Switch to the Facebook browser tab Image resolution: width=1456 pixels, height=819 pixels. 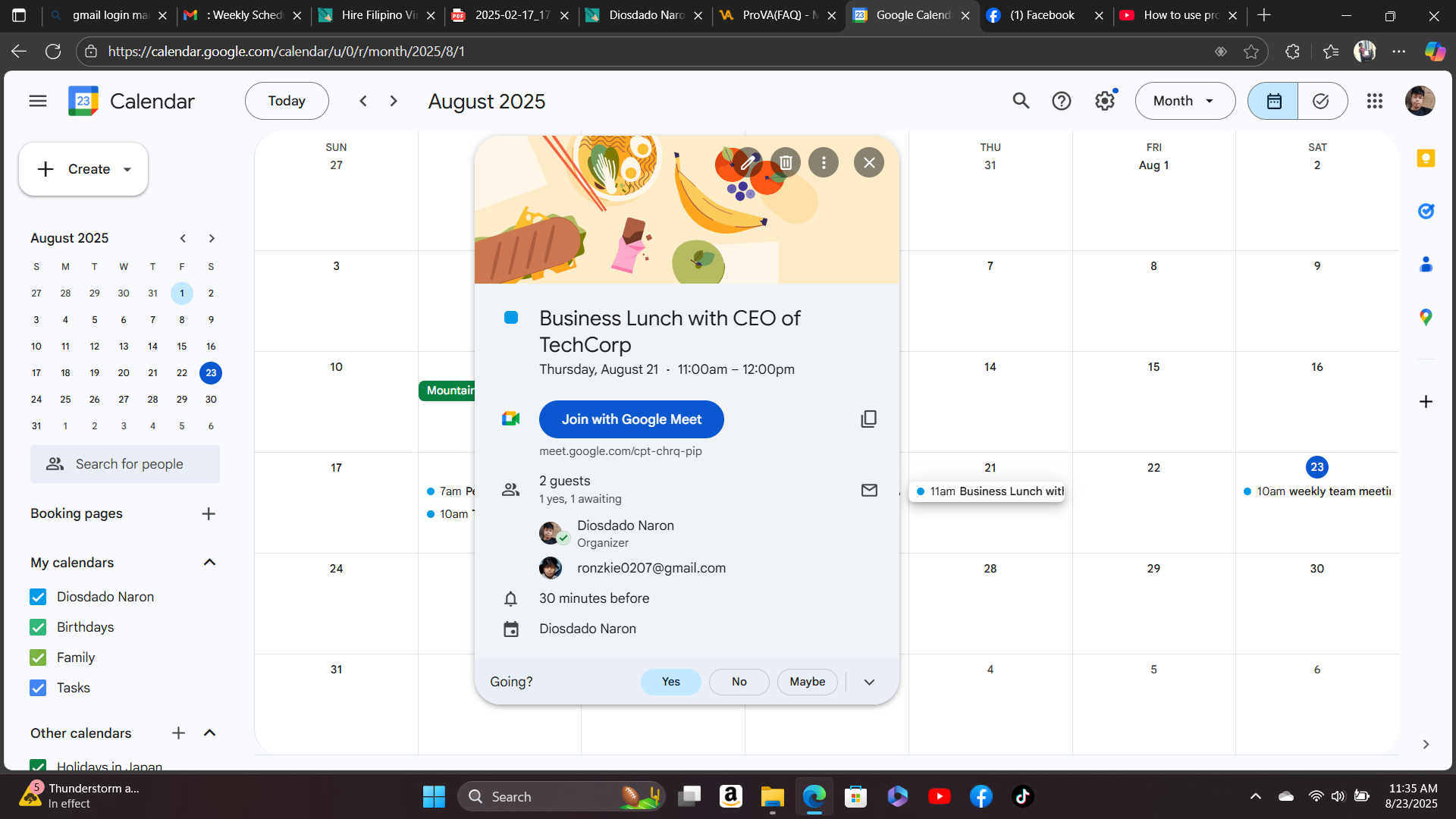(x=1041, y=15)
